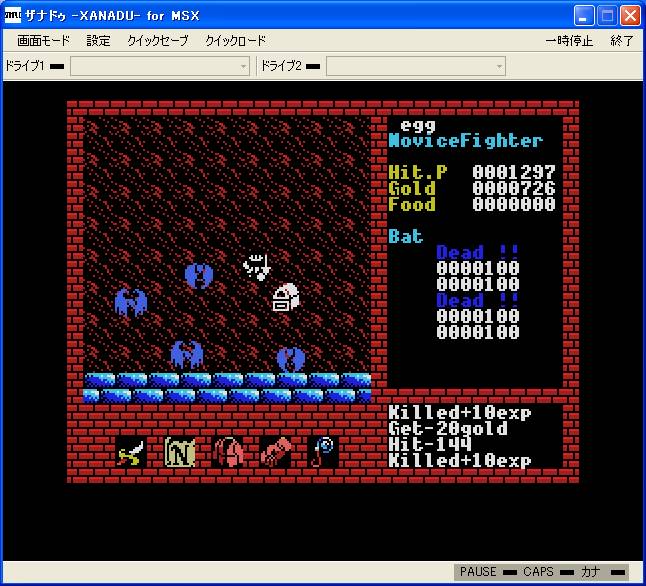Screen dimensions: 646x586
Task: Pause emulation with 一時停止
Action: (x=569, y=40)
